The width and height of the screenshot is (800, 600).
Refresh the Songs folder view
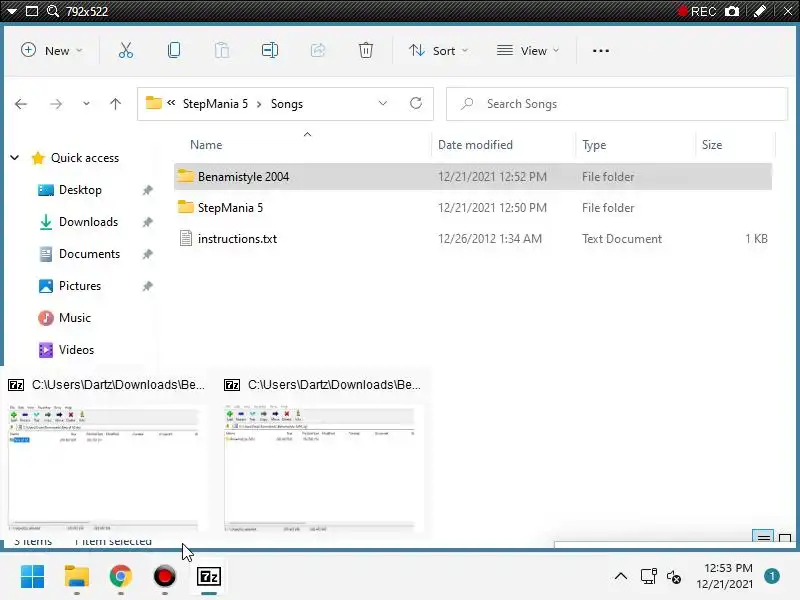coord(416,104)
